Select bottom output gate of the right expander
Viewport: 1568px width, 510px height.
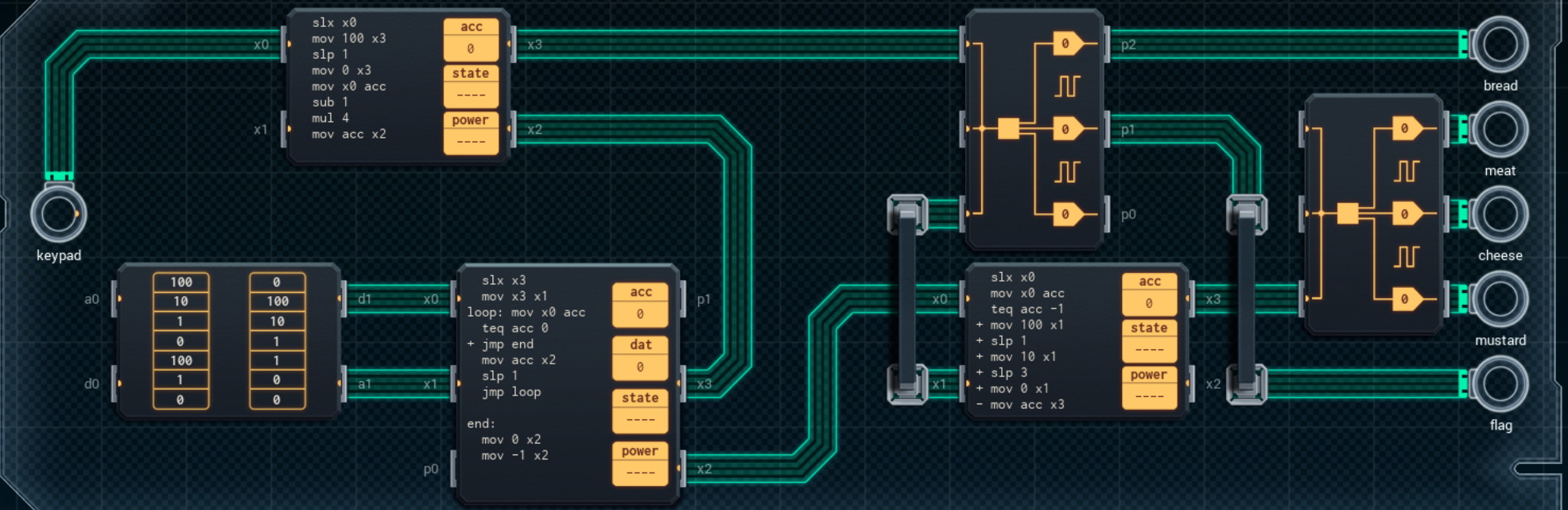[x=1406, y=300]
